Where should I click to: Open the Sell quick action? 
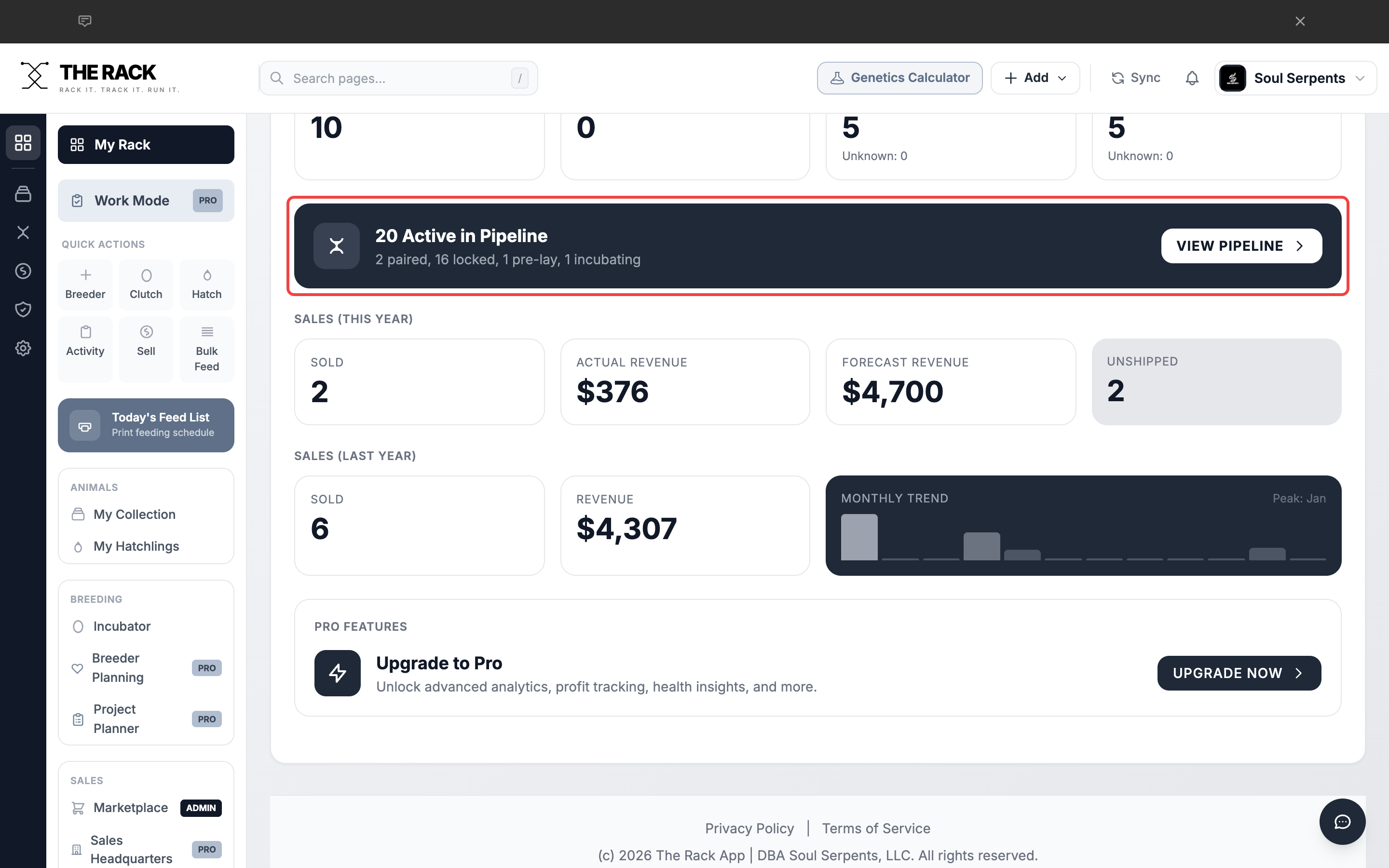tap(146, 349)
